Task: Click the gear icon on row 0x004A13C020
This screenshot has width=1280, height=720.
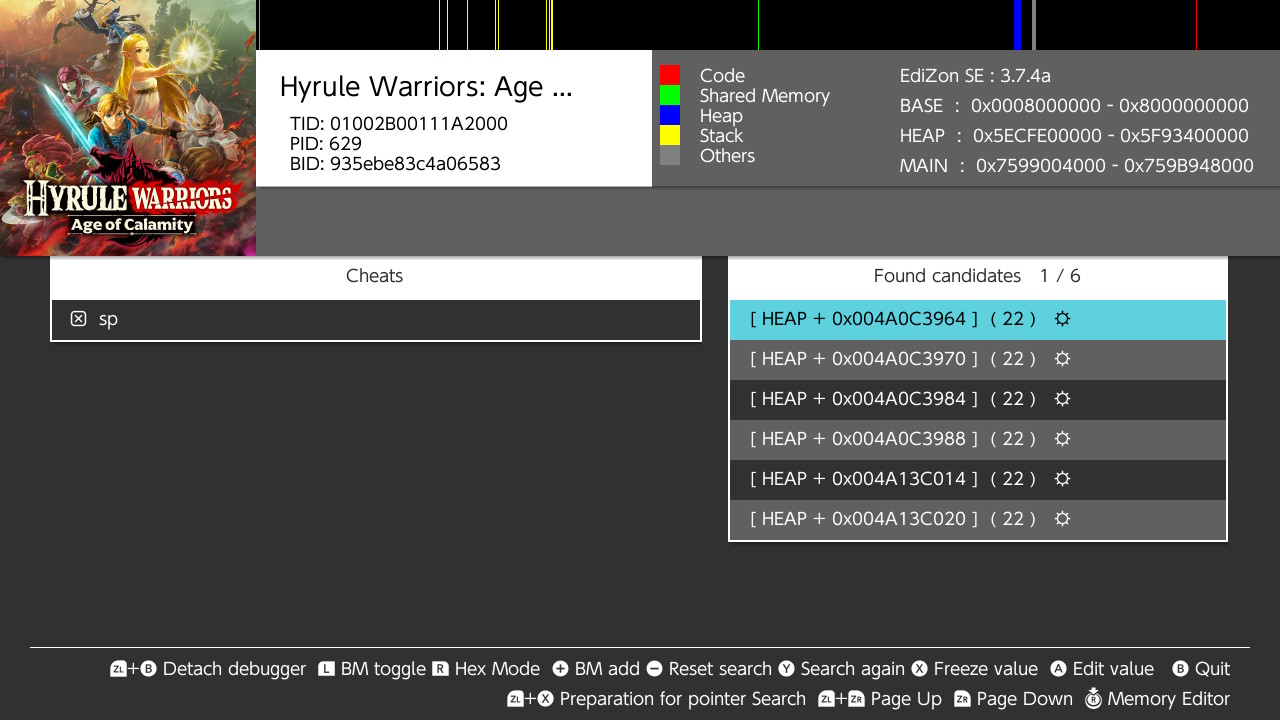Action: (1063, 519)
